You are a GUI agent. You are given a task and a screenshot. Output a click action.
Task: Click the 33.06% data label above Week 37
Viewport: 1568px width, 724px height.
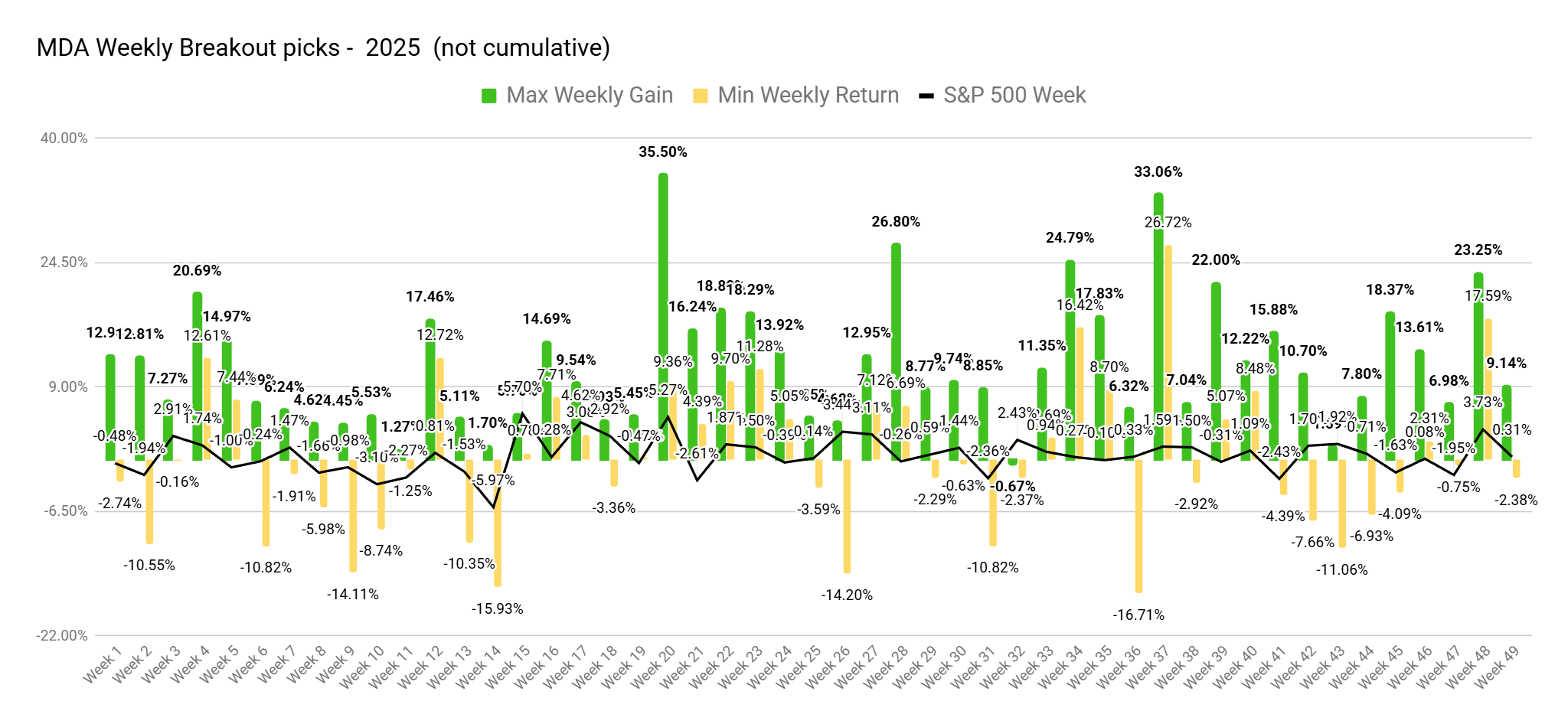tap(1158, 172)
